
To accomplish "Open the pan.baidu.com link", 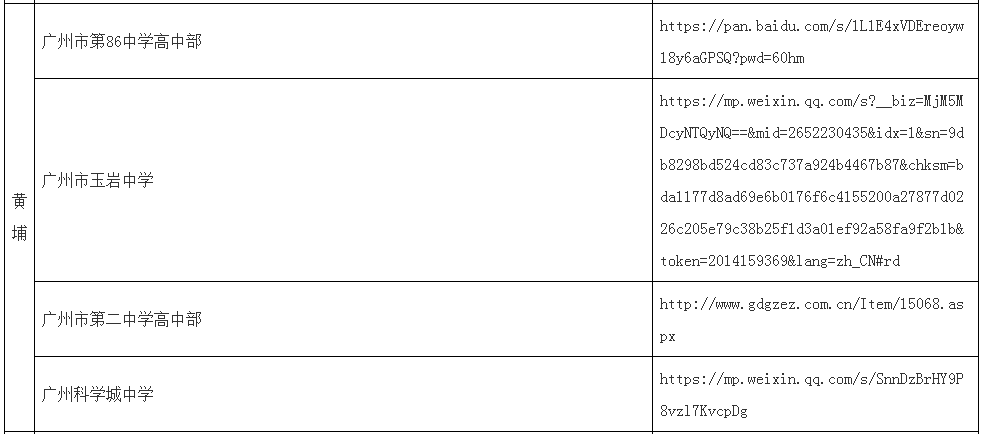I will (x=811, y=27).
